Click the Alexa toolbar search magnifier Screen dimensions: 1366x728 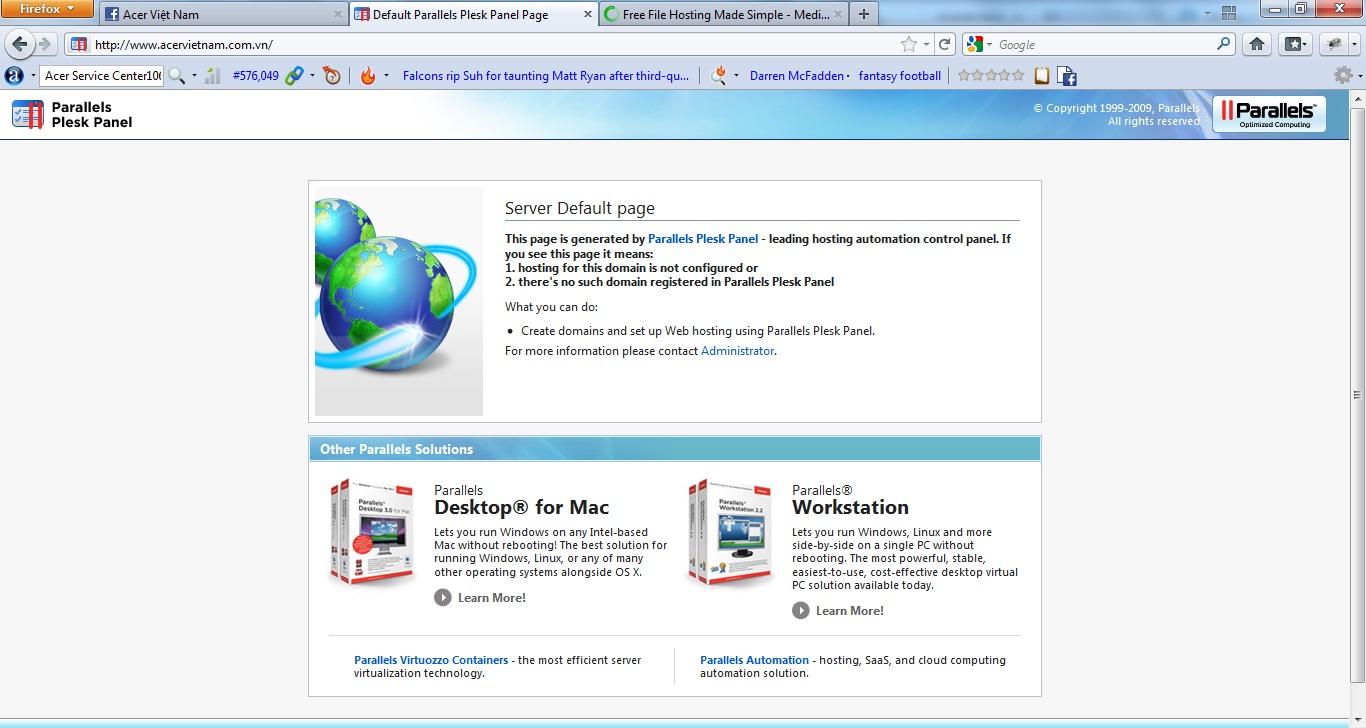click(176, 76)
